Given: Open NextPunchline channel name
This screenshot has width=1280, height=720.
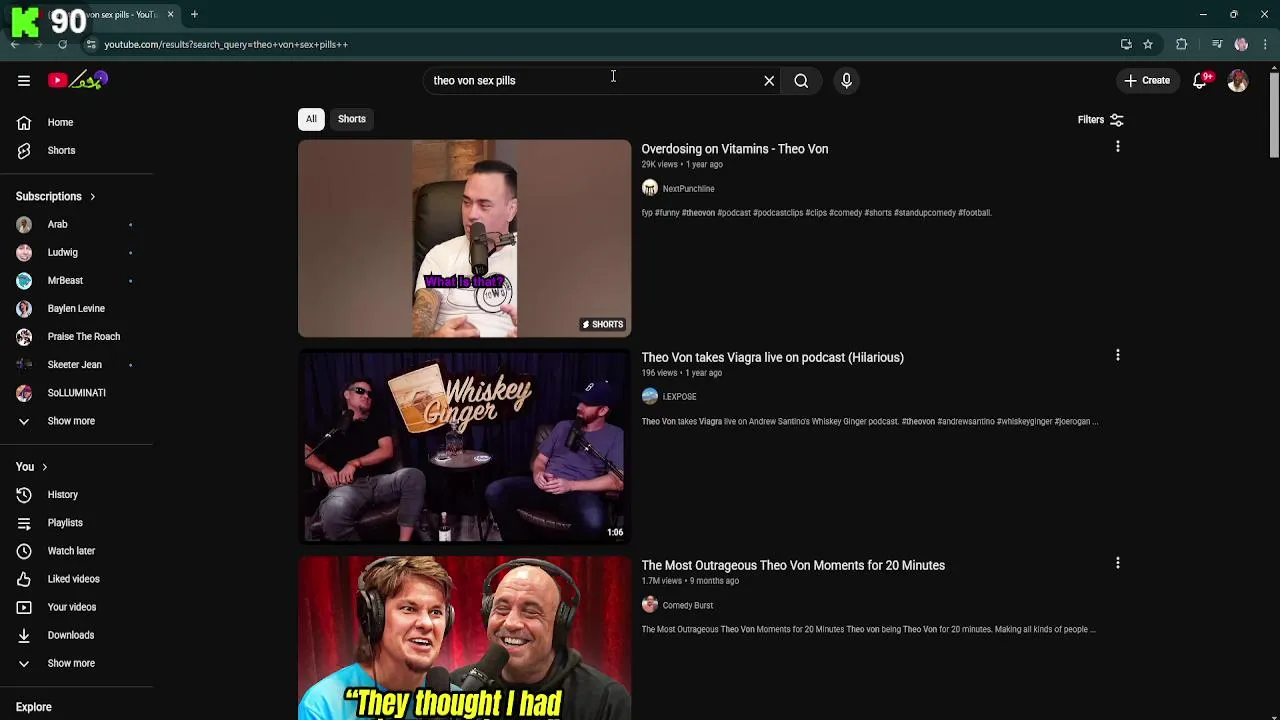Looking at the screenshot, I should click(x=688, y=188).
